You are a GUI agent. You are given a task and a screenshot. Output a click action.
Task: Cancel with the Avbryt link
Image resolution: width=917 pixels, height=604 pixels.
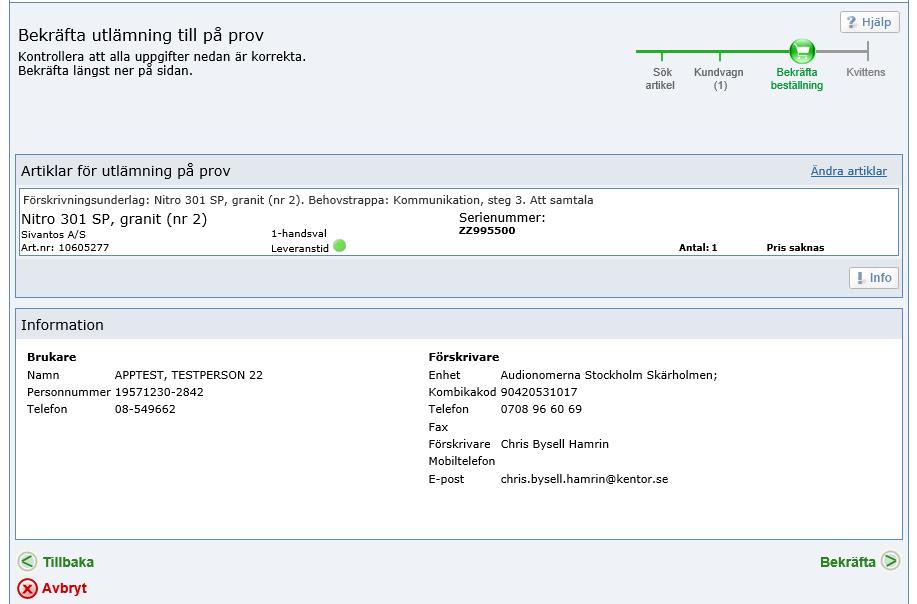coord(64,588)
